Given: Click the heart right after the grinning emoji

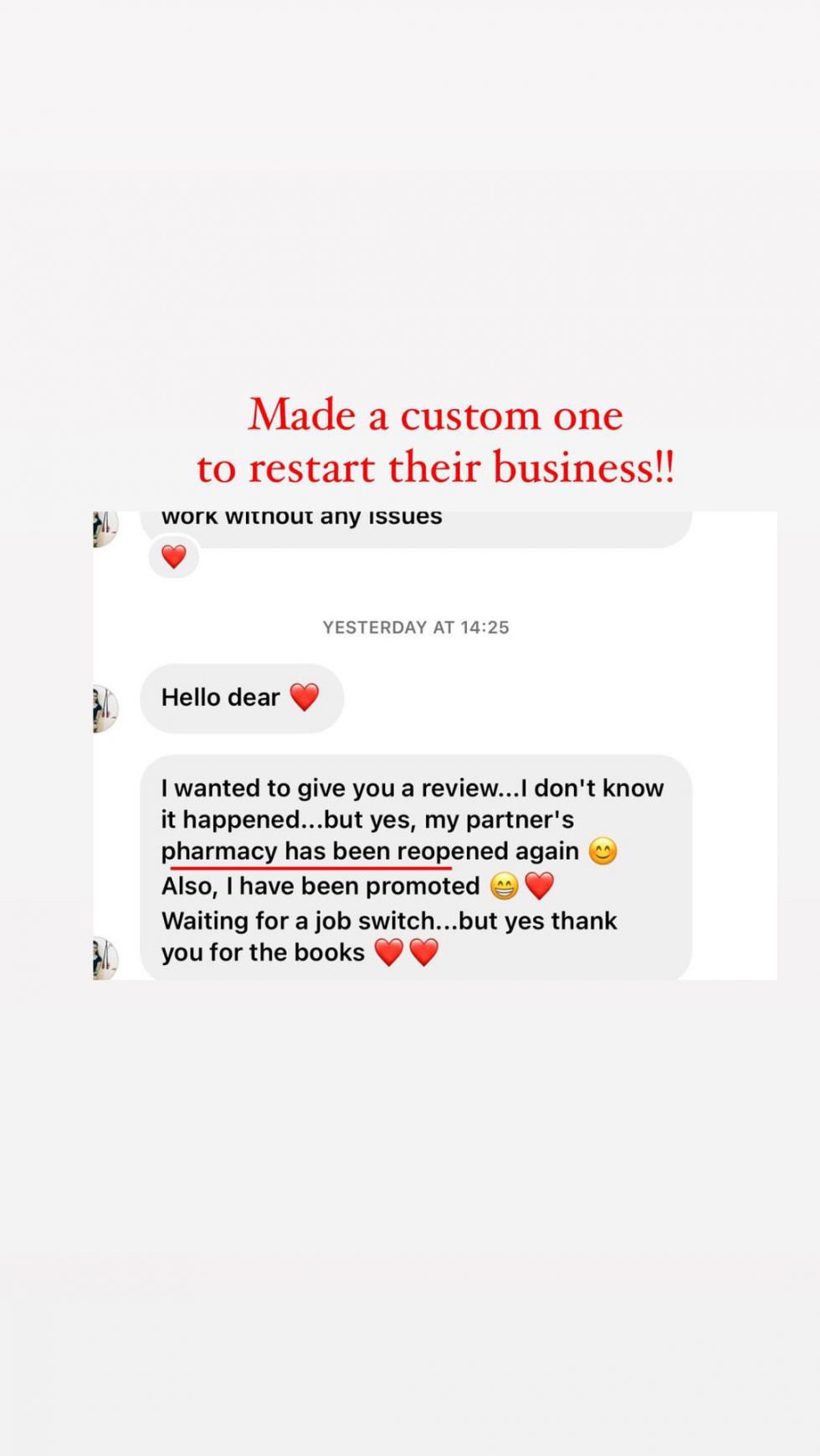Looking at the screenshot, I should pyautogui.click(x=540, y=886).
